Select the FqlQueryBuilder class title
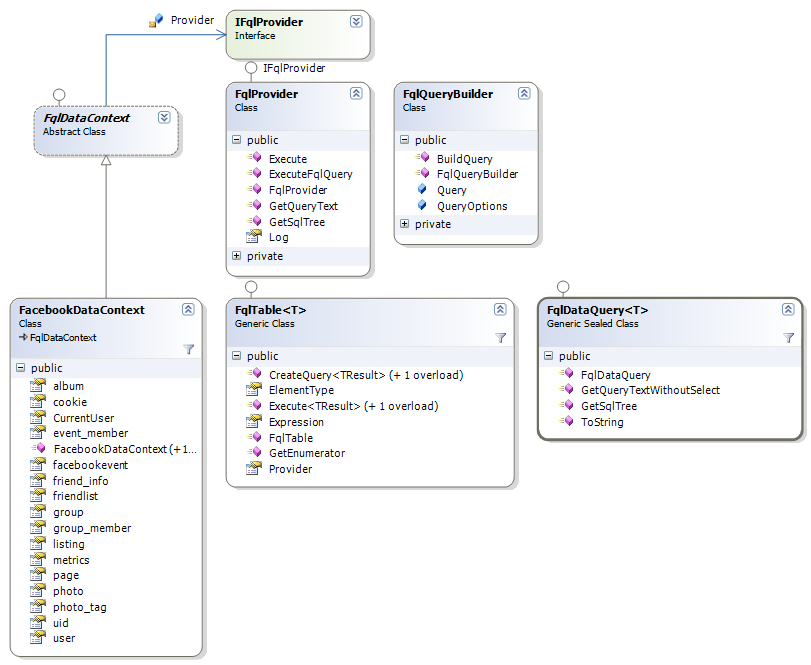 pyautogui.click(x=448, y=94)
